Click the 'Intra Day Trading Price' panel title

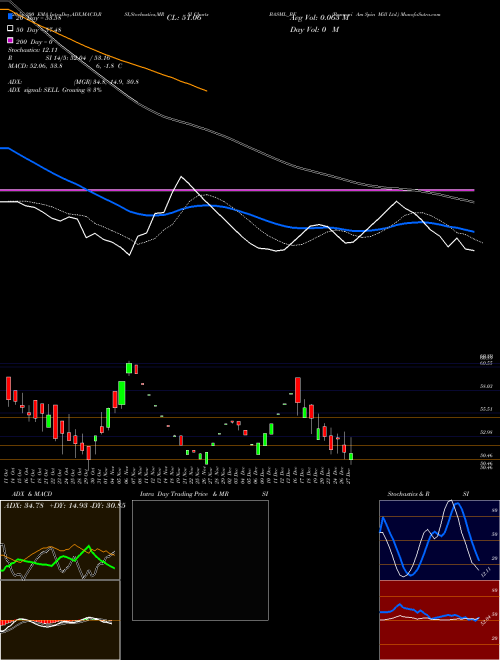pyautogui.click(x=174, y=494)
